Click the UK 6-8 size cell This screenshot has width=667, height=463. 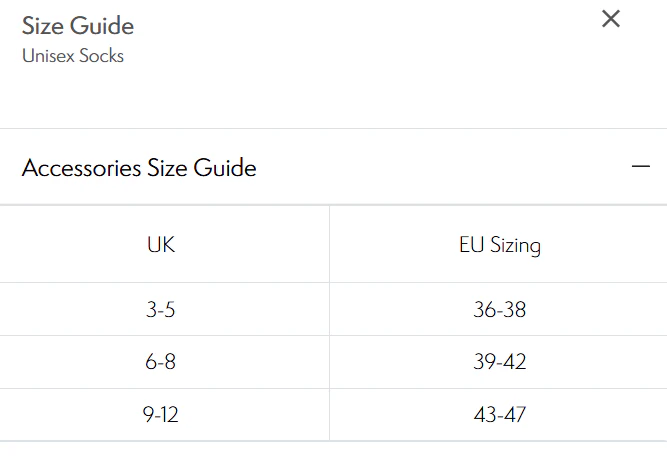click(x=160, y=362)
